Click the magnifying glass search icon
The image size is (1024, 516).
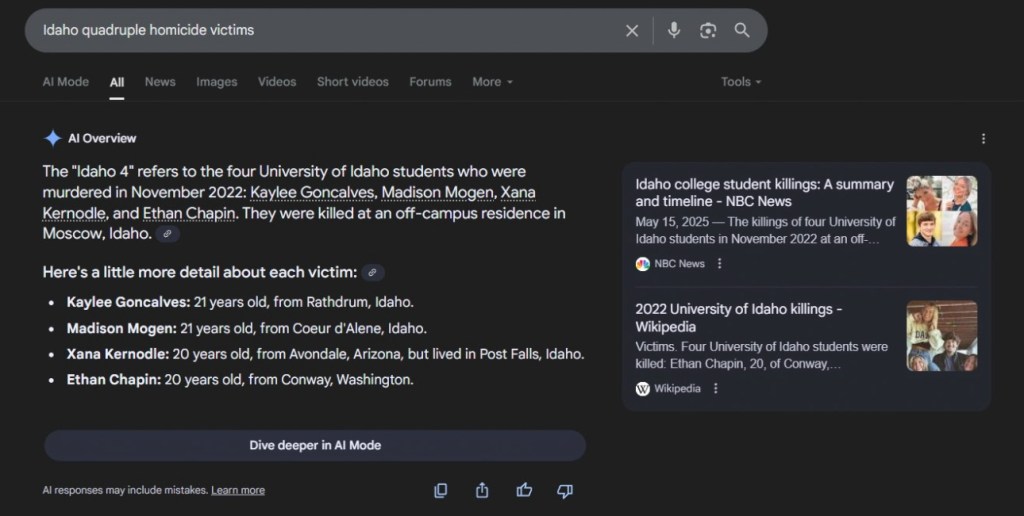click(742, 31)
